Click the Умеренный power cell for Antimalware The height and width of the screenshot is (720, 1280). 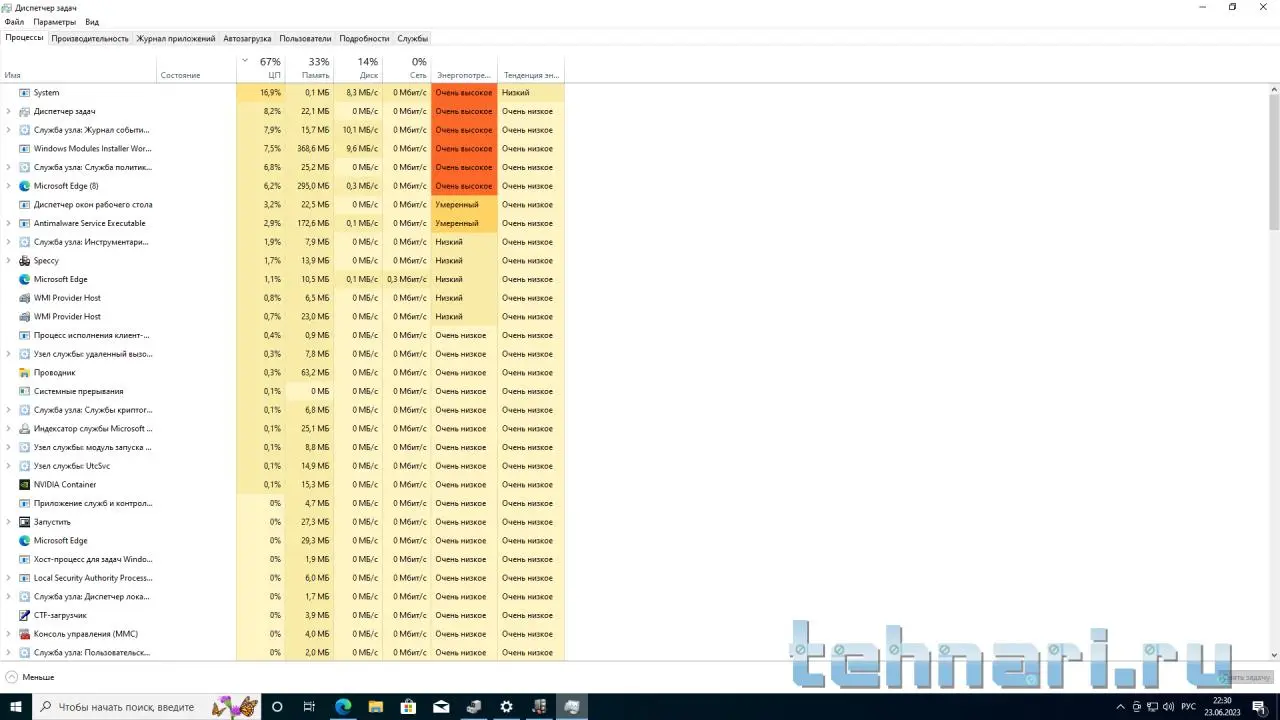pos(464,223)
